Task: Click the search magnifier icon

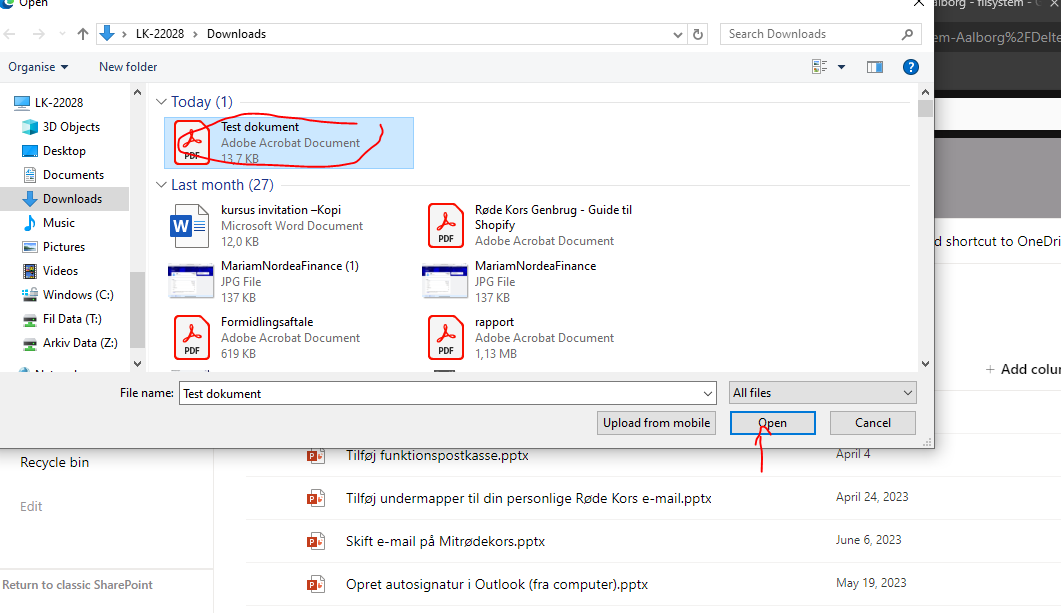Action: (907, 34)
